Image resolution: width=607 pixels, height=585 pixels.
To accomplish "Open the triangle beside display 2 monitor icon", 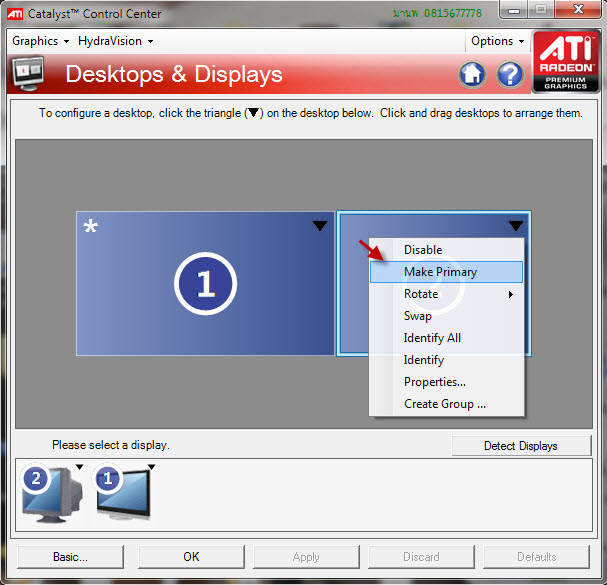I will pyautogui.click(x=79, y=467).
